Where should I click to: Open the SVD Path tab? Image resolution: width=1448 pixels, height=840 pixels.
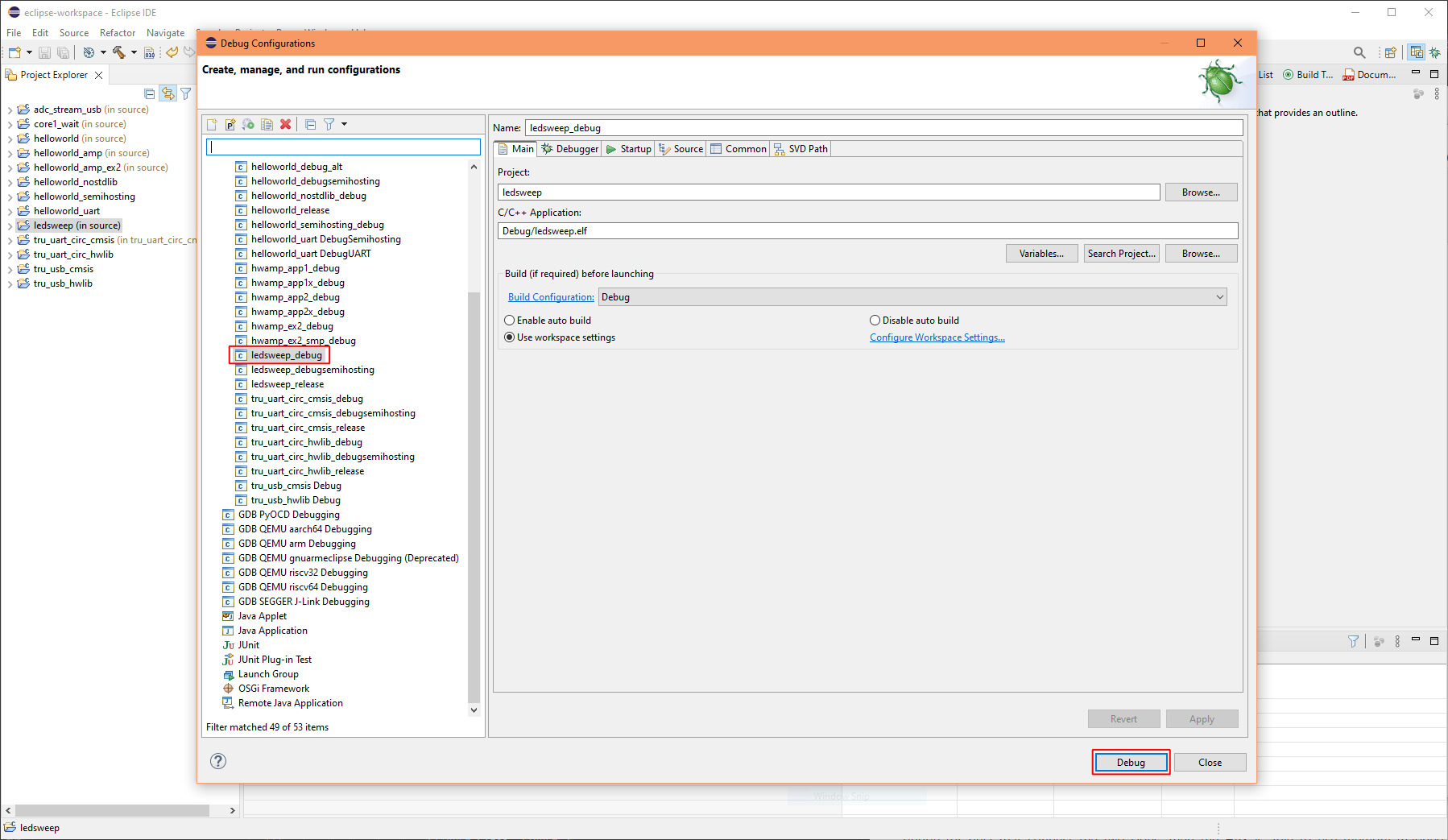coord(801,148)
